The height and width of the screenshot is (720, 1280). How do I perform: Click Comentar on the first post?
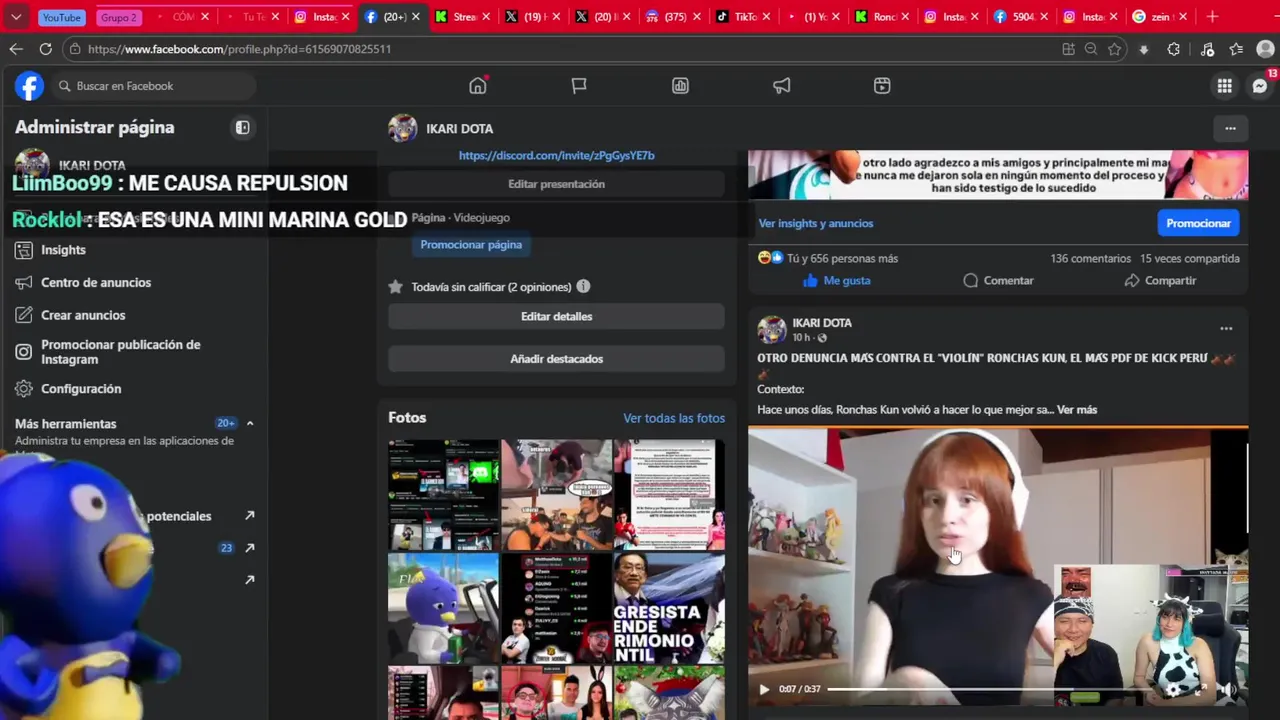tap(998, 281)
